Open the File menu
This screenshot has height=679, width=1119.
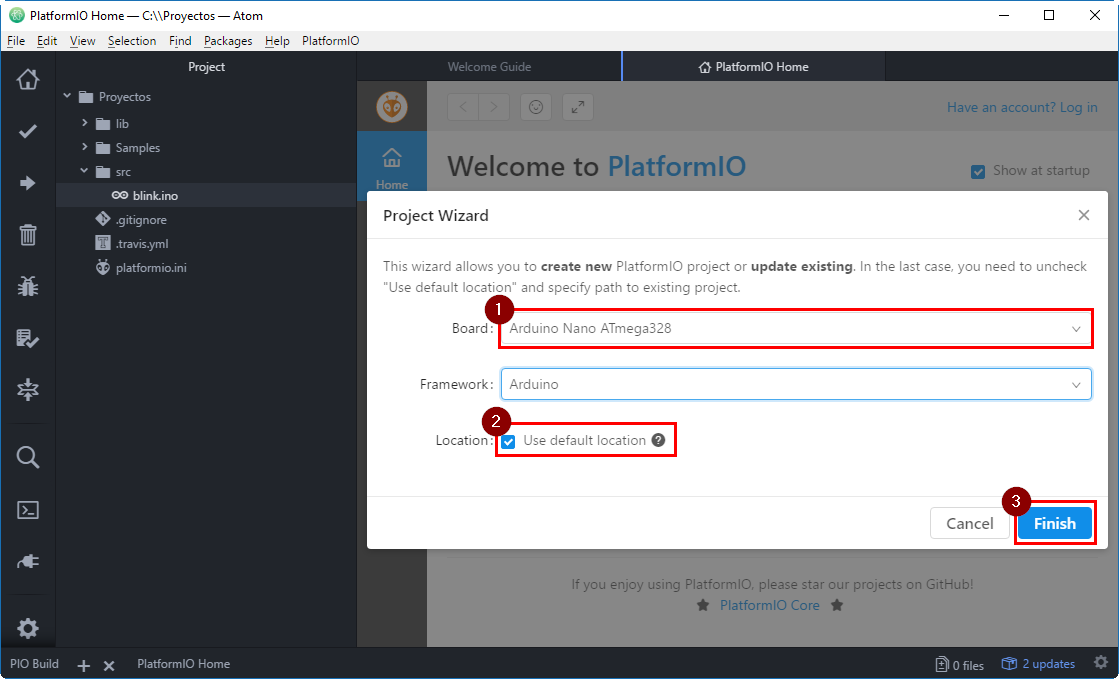(x=16, y=41)
